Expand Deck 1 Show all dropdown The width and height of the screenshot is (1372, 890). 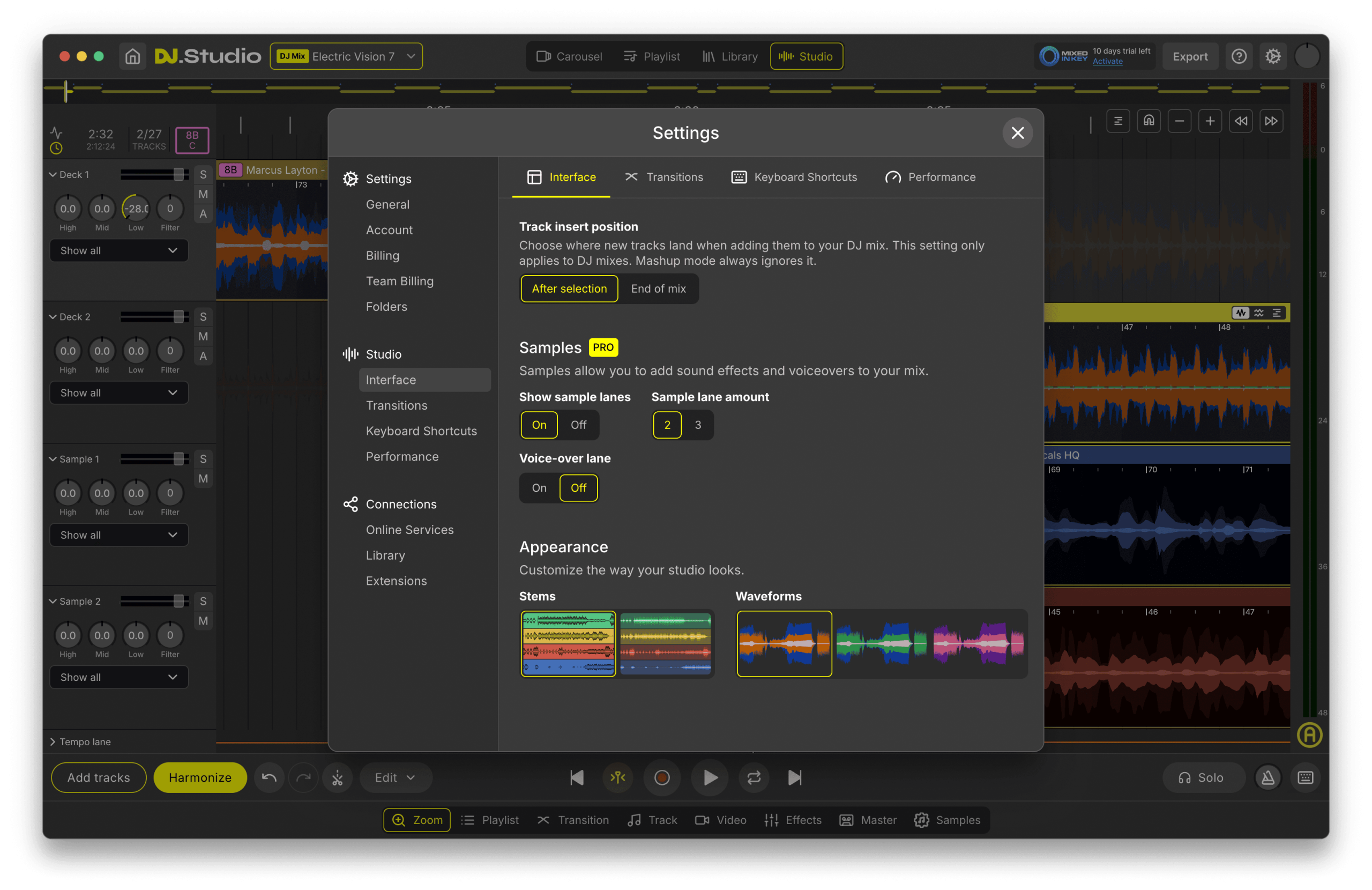click(x=119, y=250)
